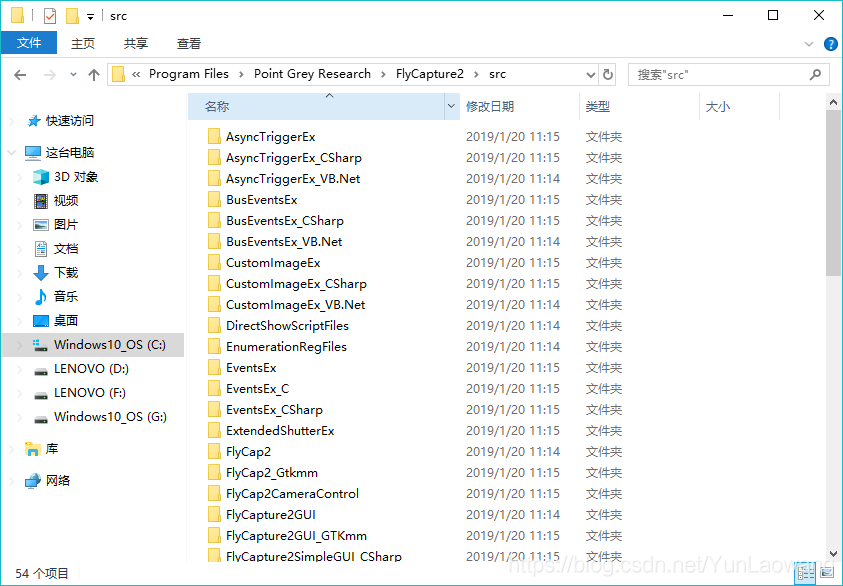Switch to details view layout icon
The height and width of the screenshot is (586, 843).
tap(806, 574)
